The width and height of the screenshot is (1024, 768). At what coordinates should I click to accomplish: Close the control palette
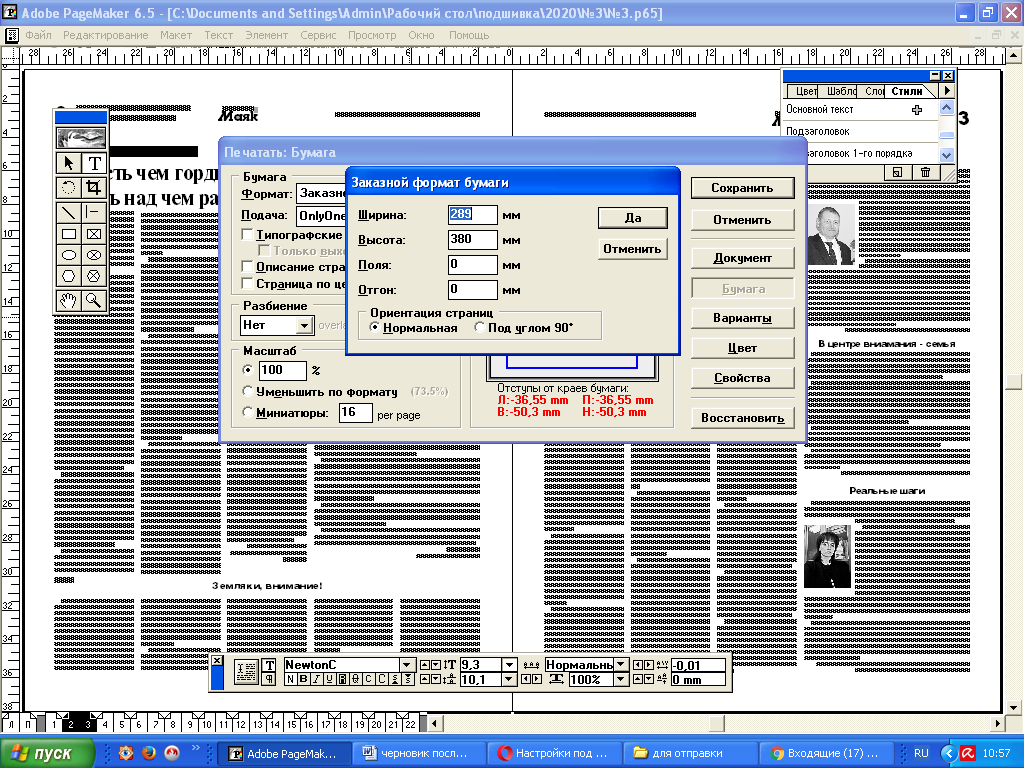click(217, 661)
